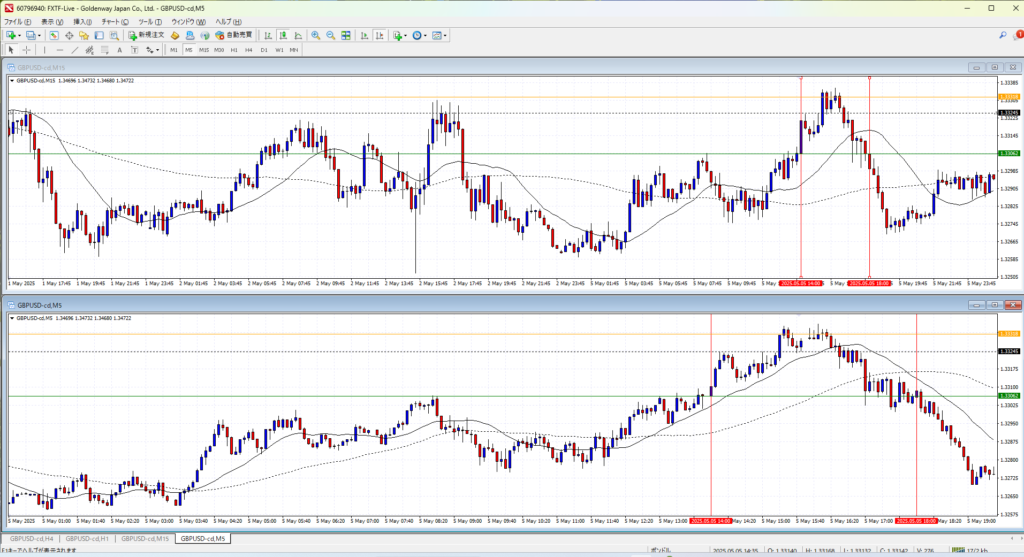The height and width of the screenshot is (557, 1024).
Task: Zoom in on the chart
Action: [x=315, y=35]
